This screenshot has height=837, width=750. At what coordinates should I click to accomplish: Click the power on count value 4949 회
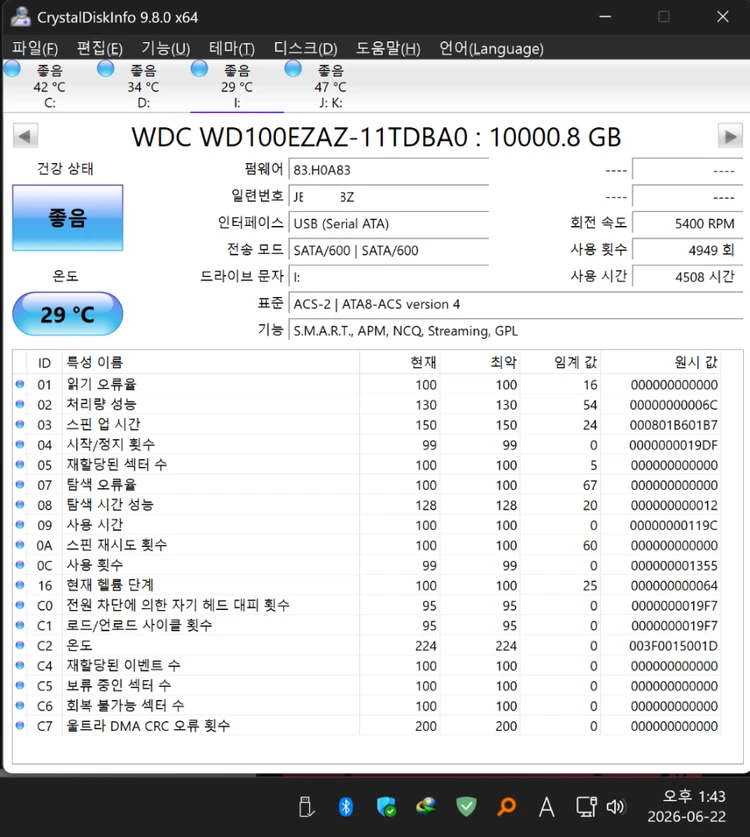click(688, 250)
